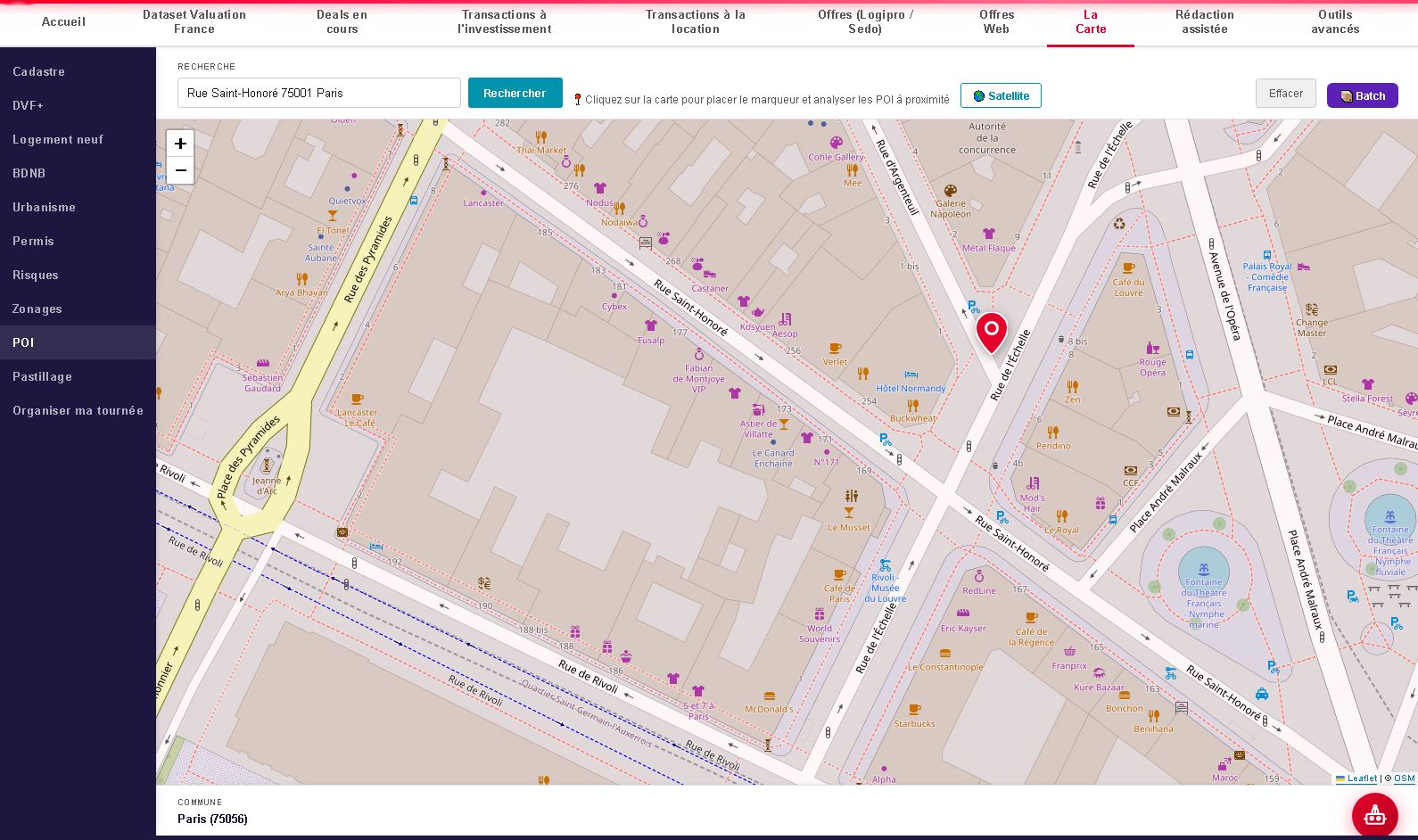Click the McDonald's burger icon on map

click(769, 696)
